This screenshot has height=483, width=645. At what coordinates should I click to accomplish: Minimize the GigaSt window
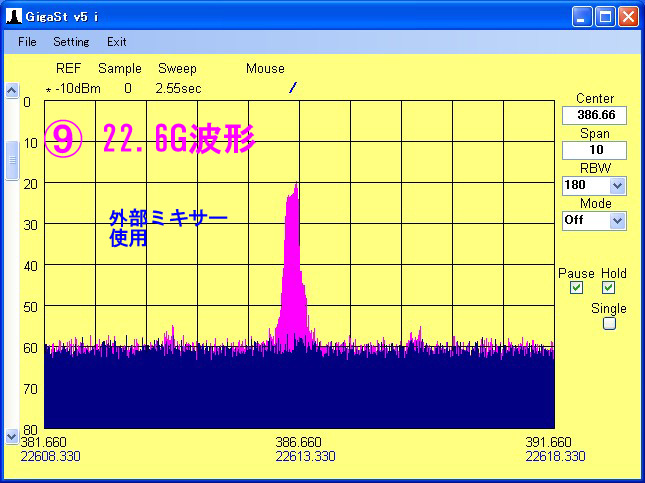(583, 16)
